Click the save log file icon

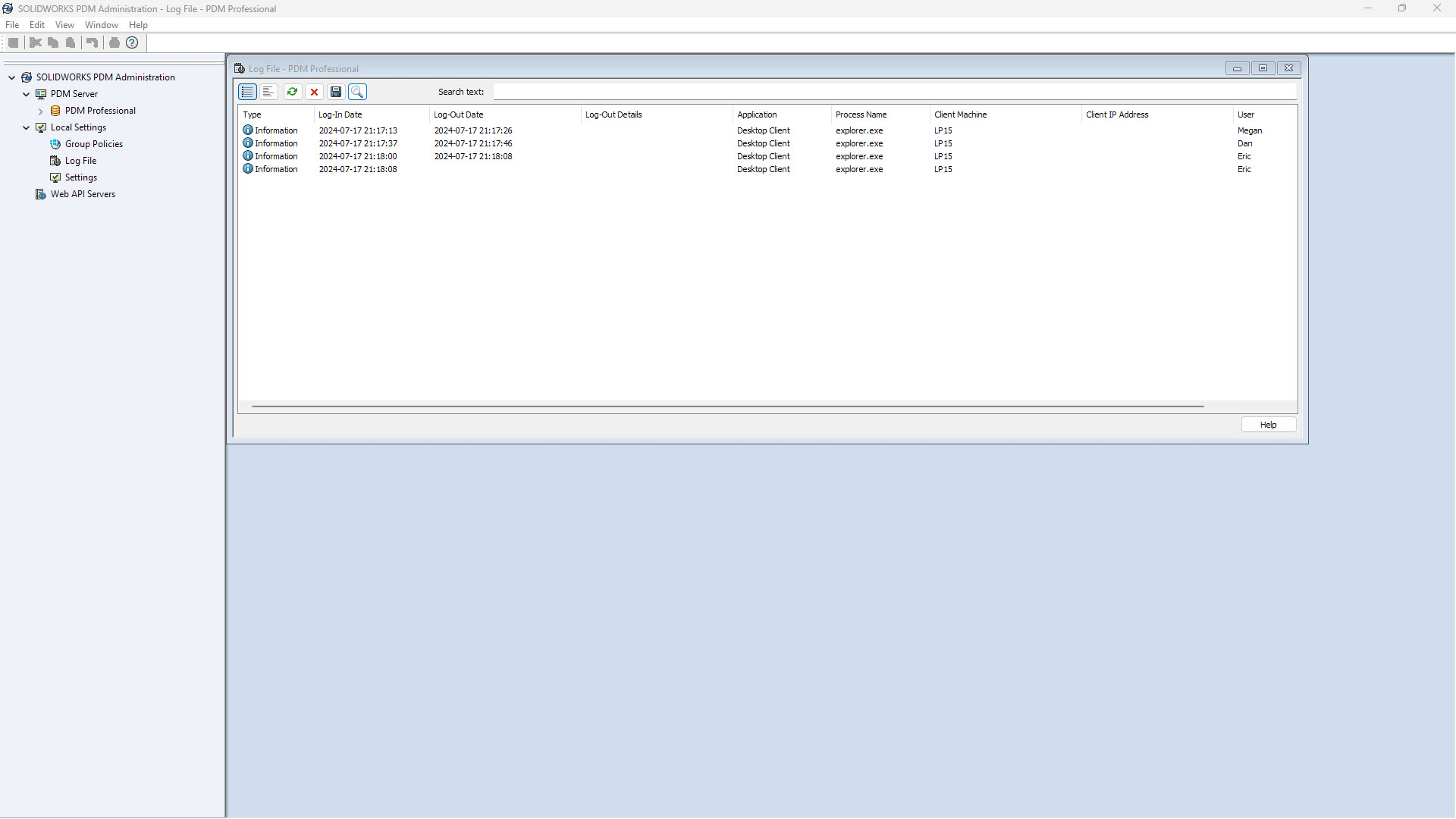click(336, 92)
